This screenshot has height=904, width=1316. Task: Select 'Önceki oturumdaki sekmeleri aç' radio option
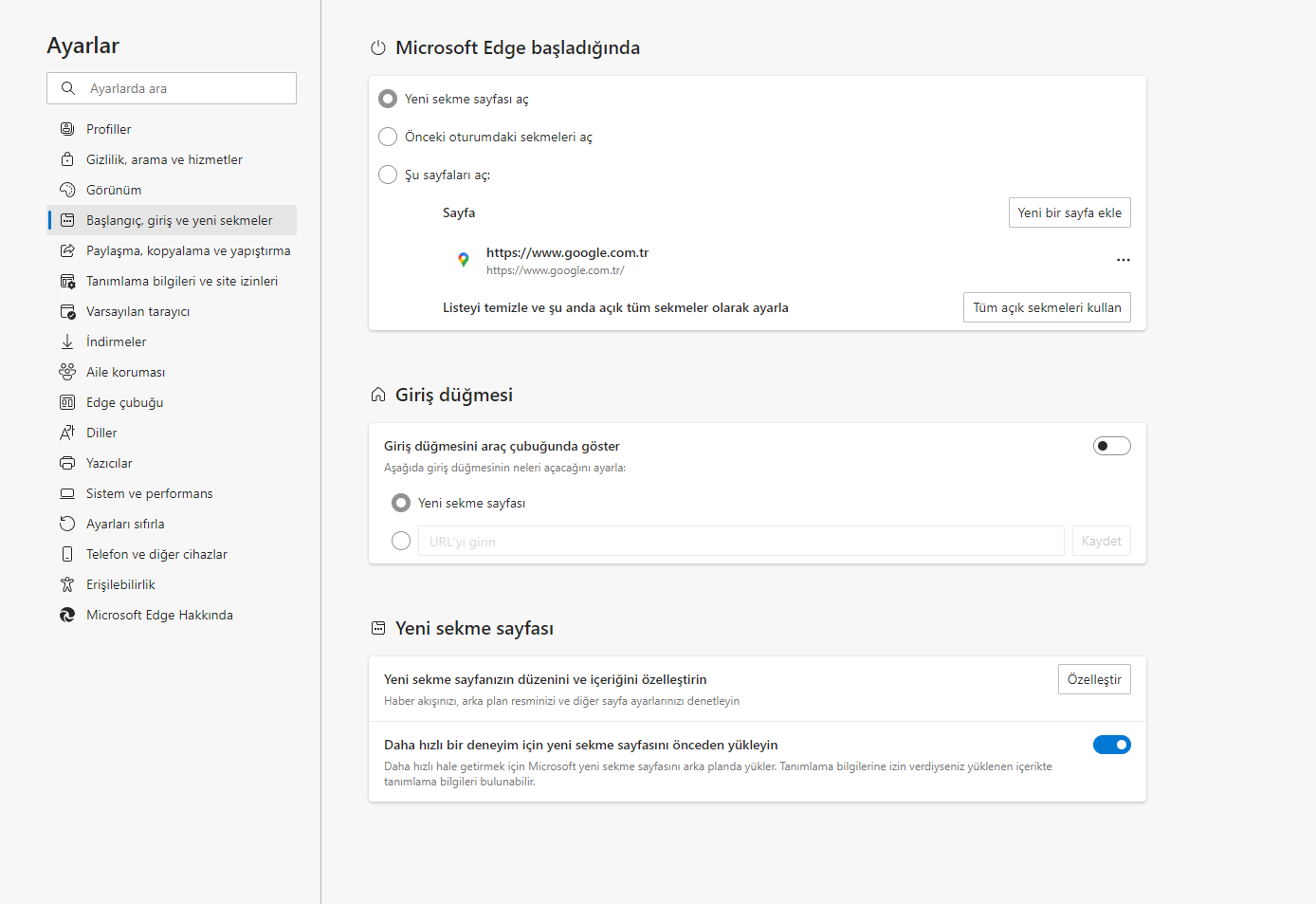(388, 137)
